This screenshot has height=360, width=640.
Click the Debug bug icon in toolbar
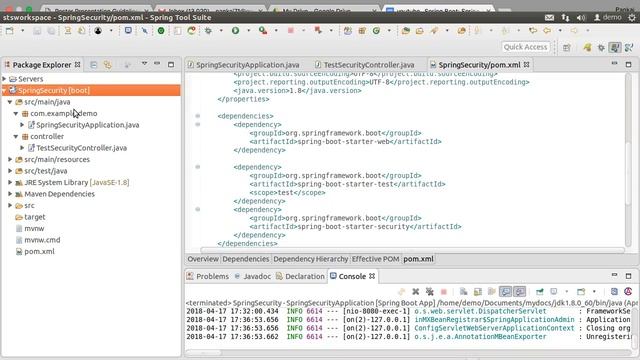point(208,31)
